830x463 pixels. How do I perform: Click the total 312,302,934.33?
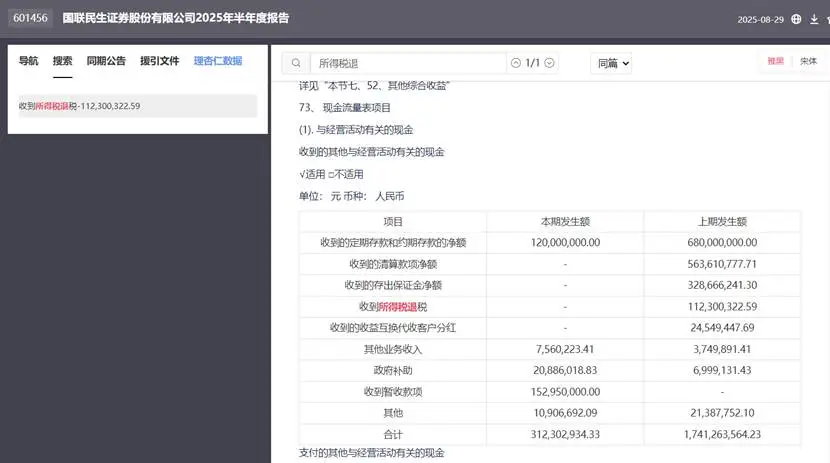point(565,434)
